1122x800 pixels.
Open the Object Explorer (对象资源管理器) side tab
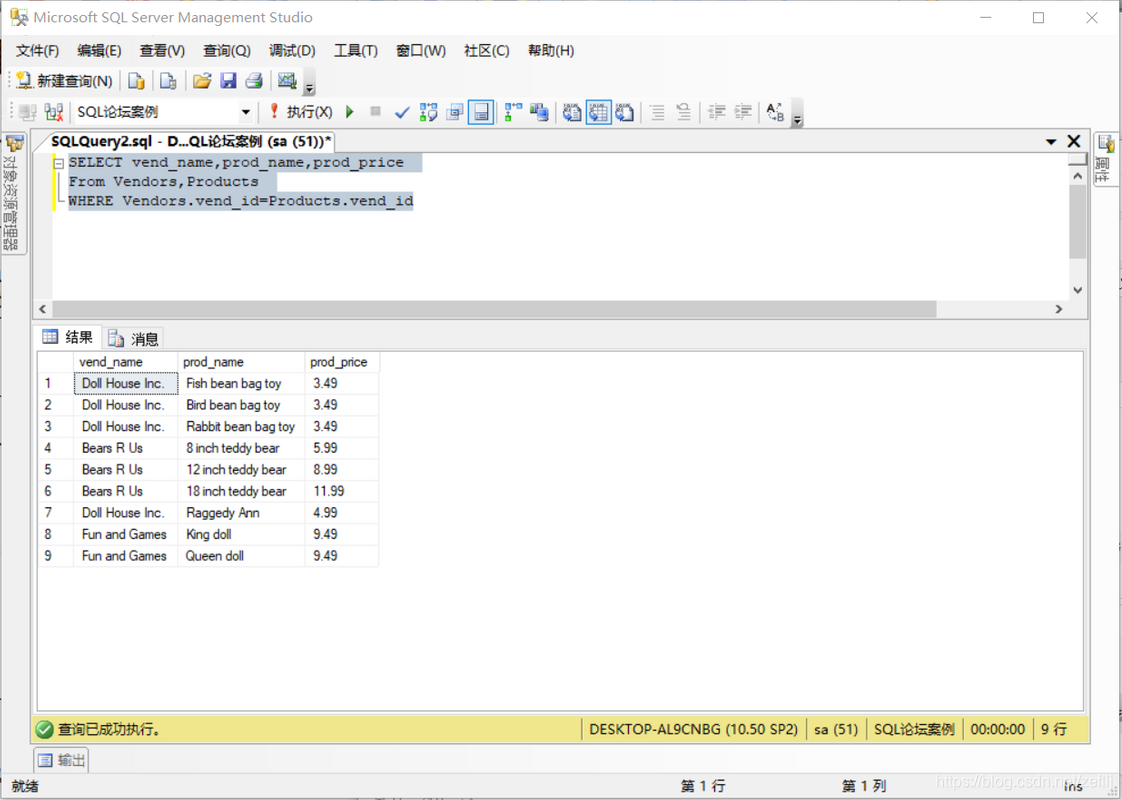14,193
